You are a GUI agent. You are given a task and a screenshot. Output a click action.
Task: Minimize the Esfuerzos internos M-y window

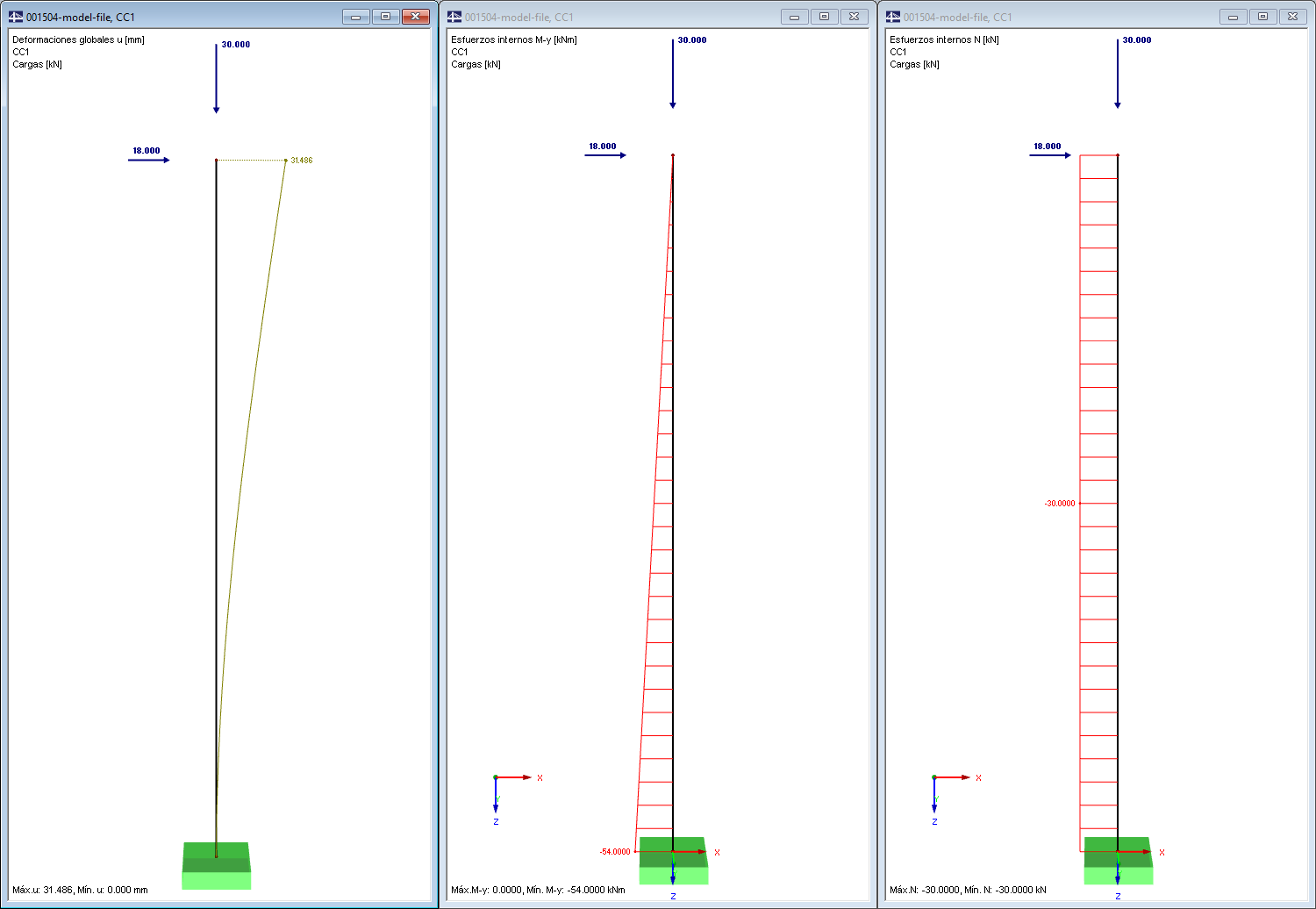794,17
